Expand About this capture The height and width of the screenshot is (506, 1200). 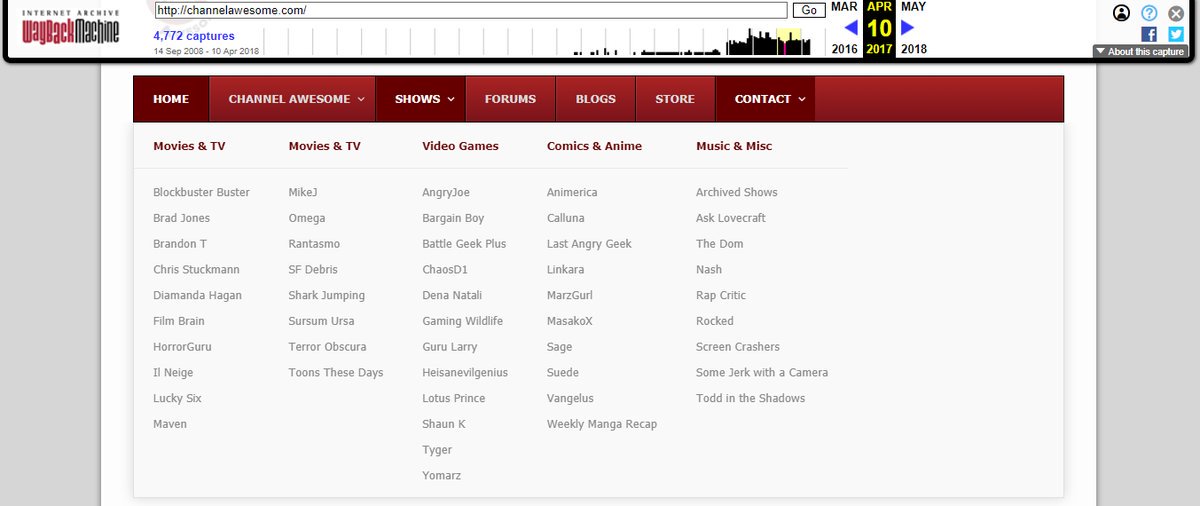click(1139, 51)
